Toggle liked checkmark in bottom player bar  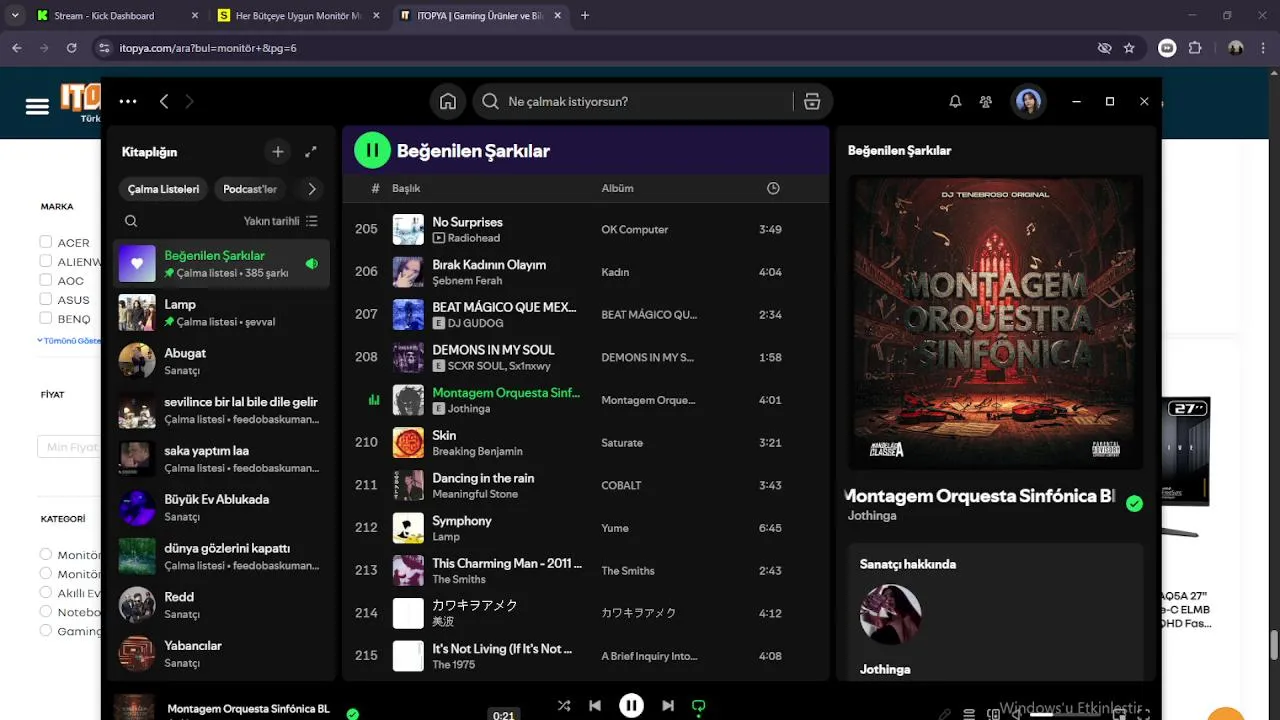pos(352,714)
